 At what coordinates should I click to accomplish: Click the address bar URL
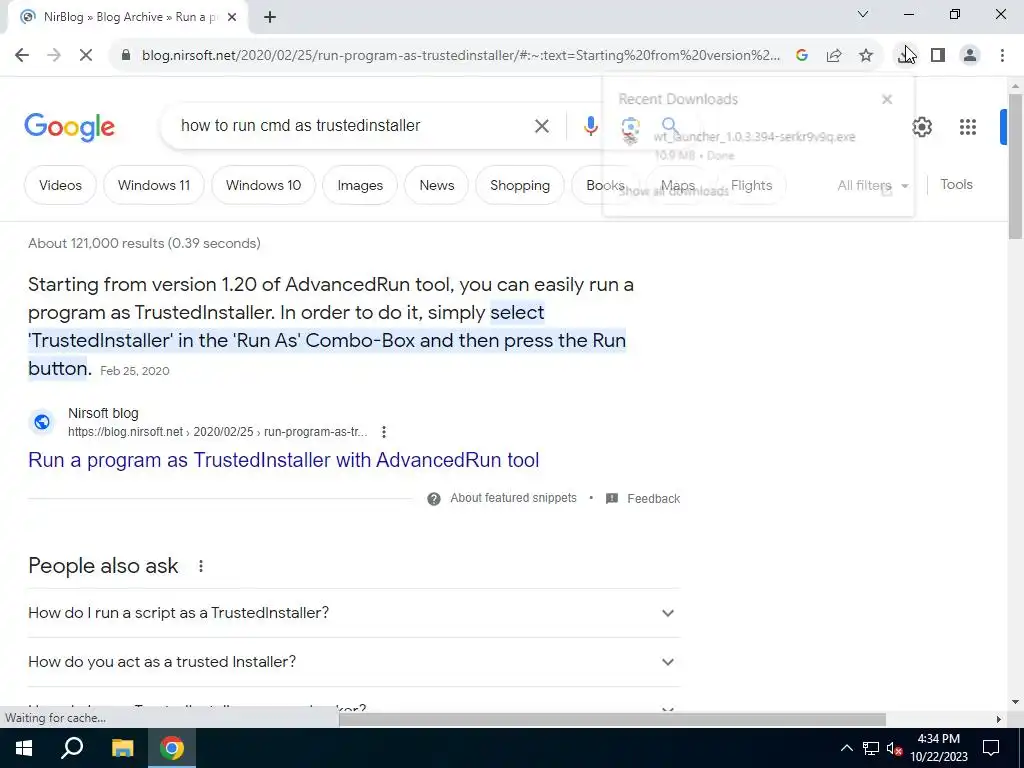click(460, 55)
